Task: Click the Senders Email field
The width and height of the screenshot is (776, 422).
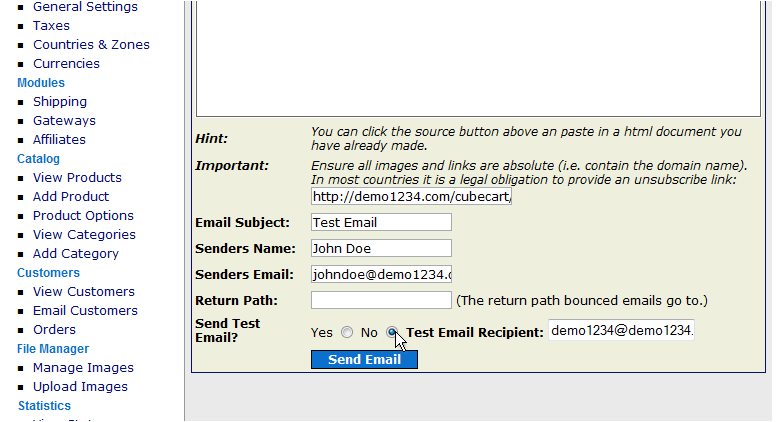Action: [x=381, y=274]
